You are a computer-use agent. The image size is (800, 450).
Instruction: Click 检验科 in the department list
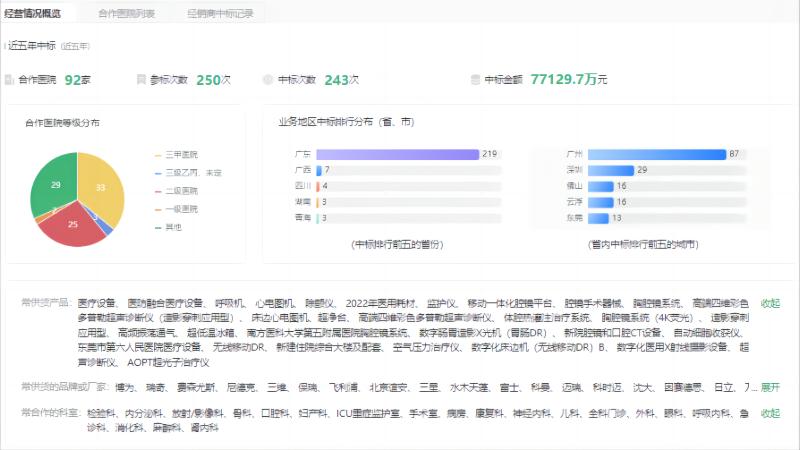point(101,413)
